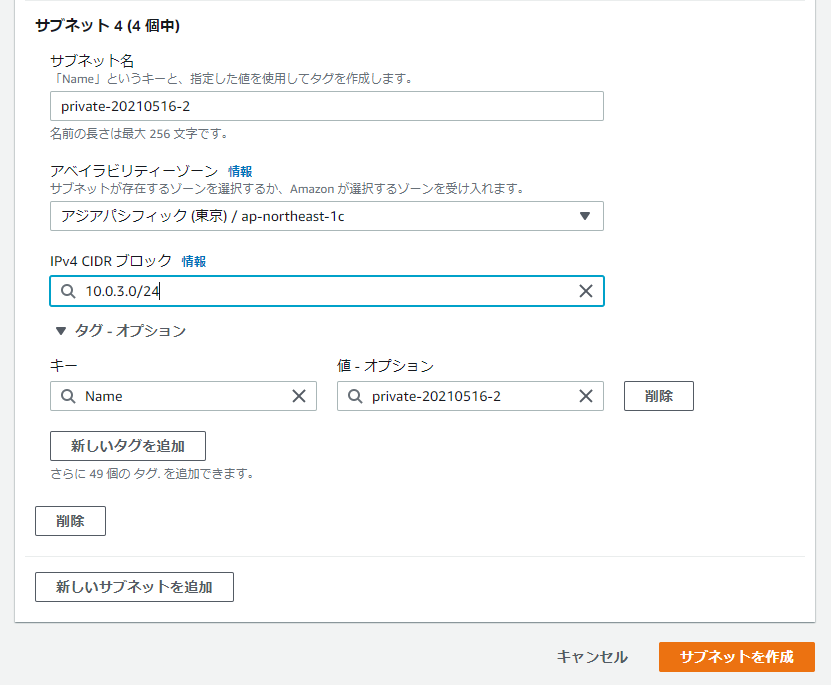Click 新しいタグを追加 button

pos(128,446)
